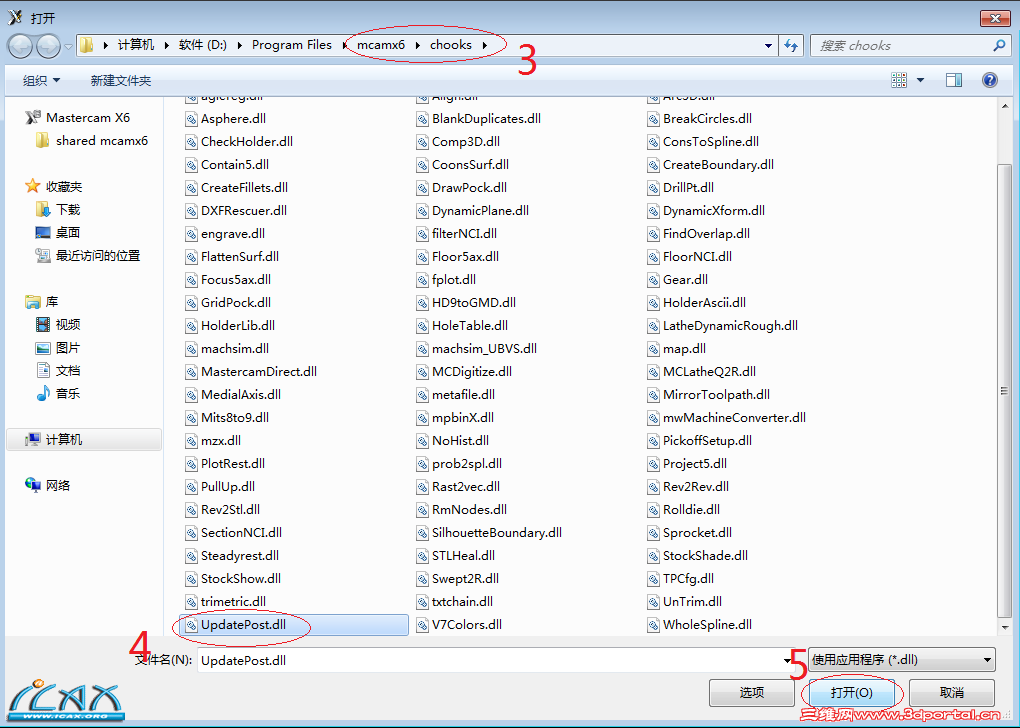
Task: Click the help question mark icon
Action: pyautogui.click(x=989, y=80)
